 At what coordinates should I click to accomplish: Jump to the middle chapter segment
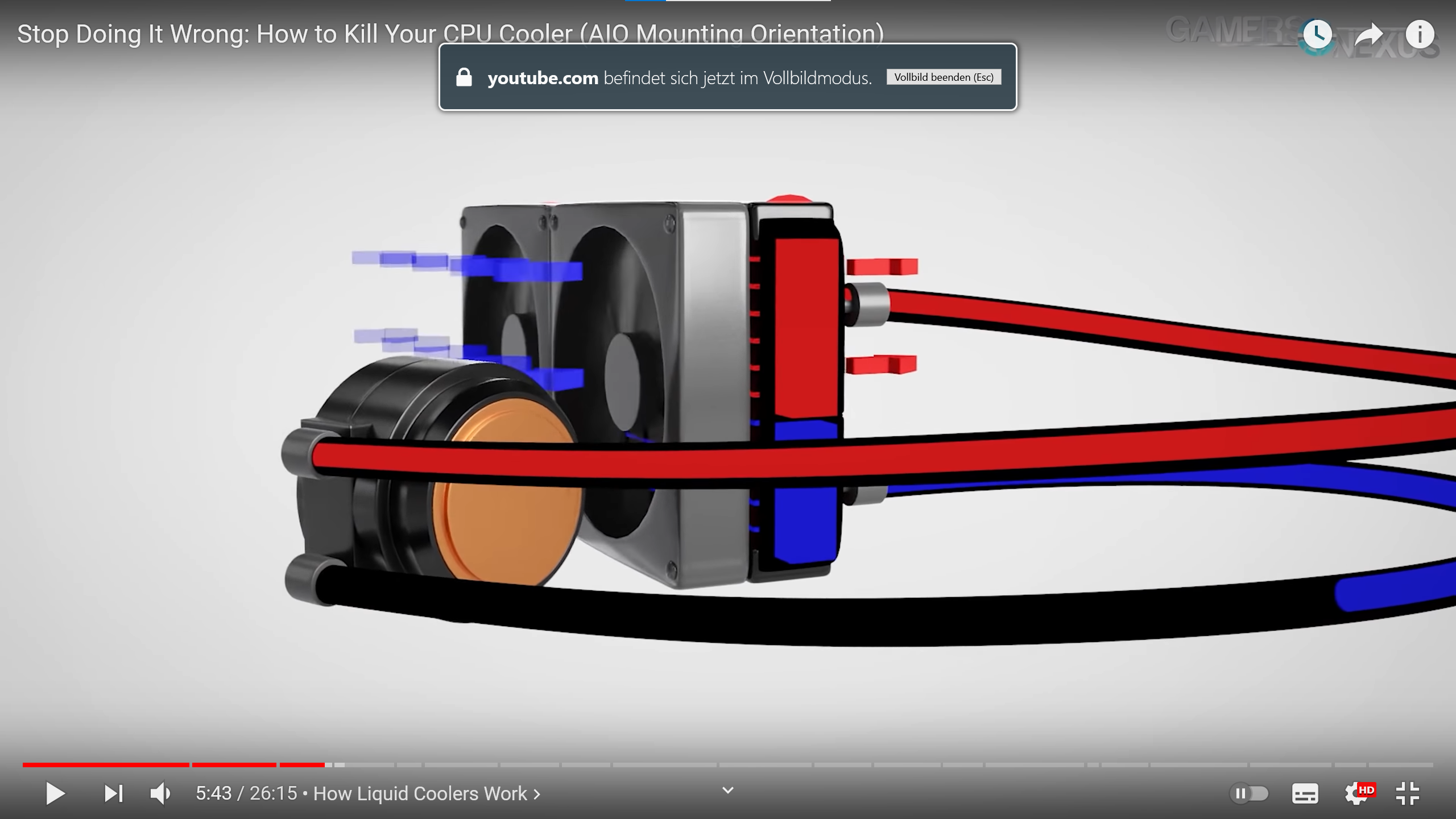pyautogui.click(x=765, y=765)
